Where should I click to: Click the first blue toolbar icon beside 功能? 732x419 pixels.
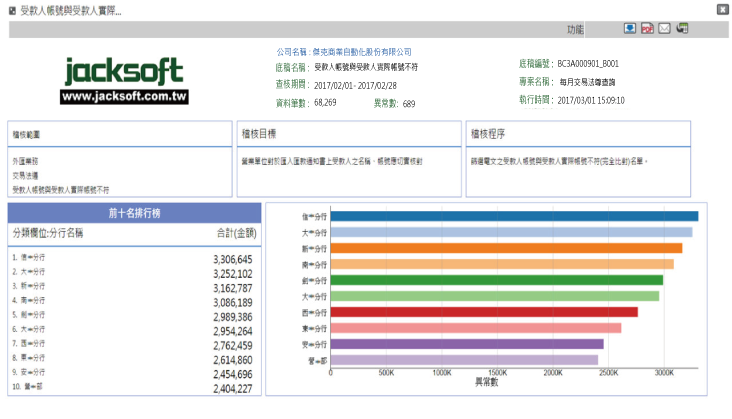pyautogui.click(x=630, y=29)
